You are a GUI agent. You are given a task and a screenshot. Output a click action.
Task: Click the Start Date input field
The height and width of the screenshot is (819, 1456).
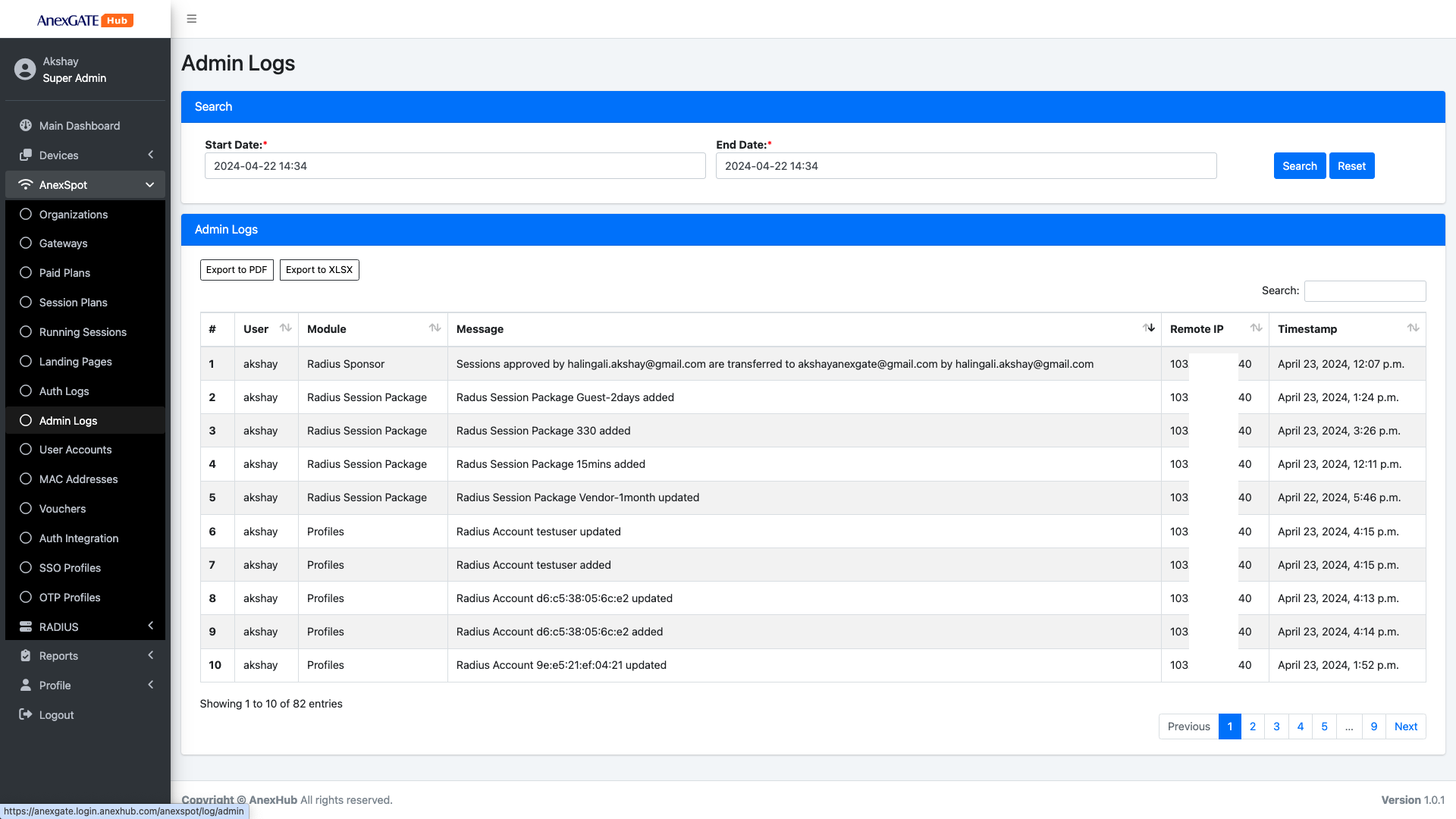click(x=455, y=166)
